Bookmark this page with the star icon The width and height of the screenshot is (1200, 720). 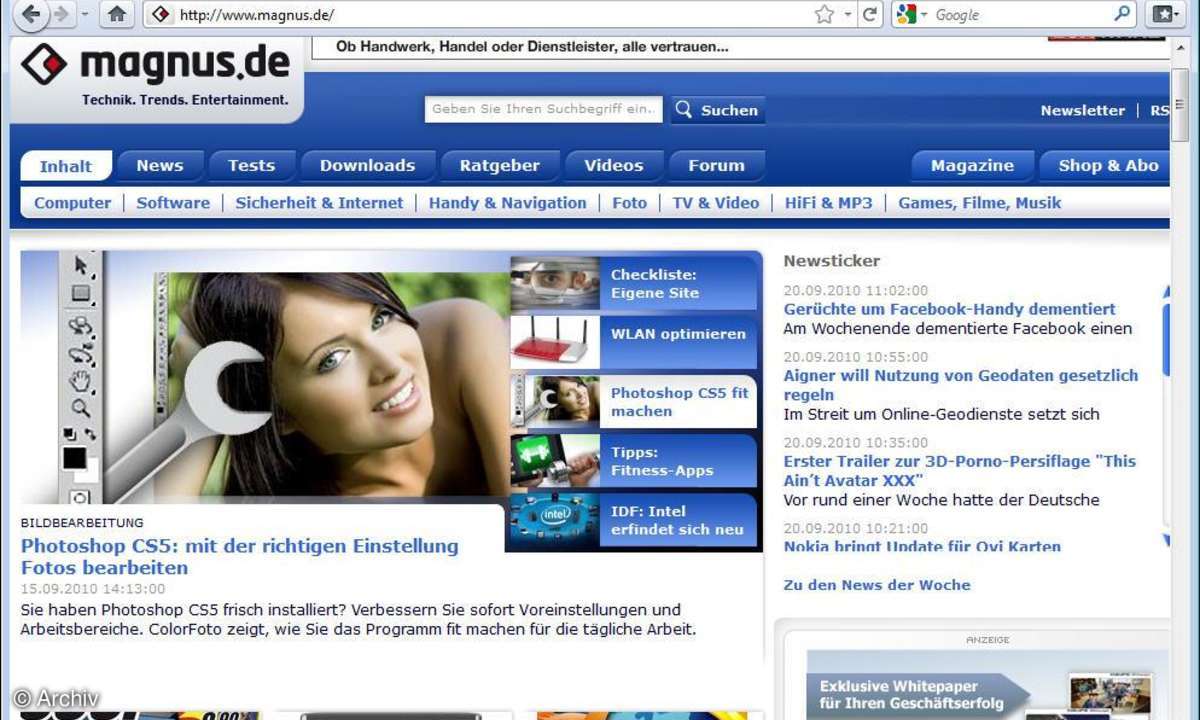pos(824,15)
